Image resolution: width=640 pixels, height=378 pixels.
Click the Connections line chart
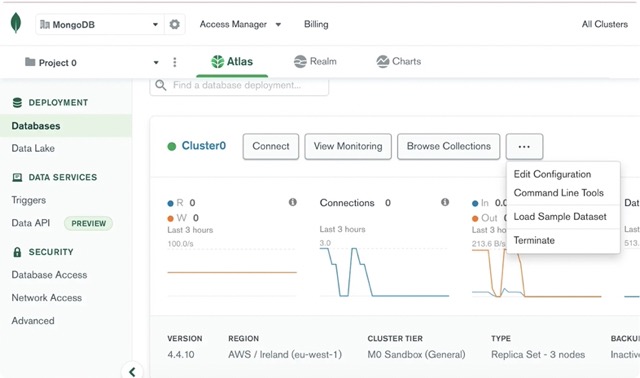tap(384, 271)
